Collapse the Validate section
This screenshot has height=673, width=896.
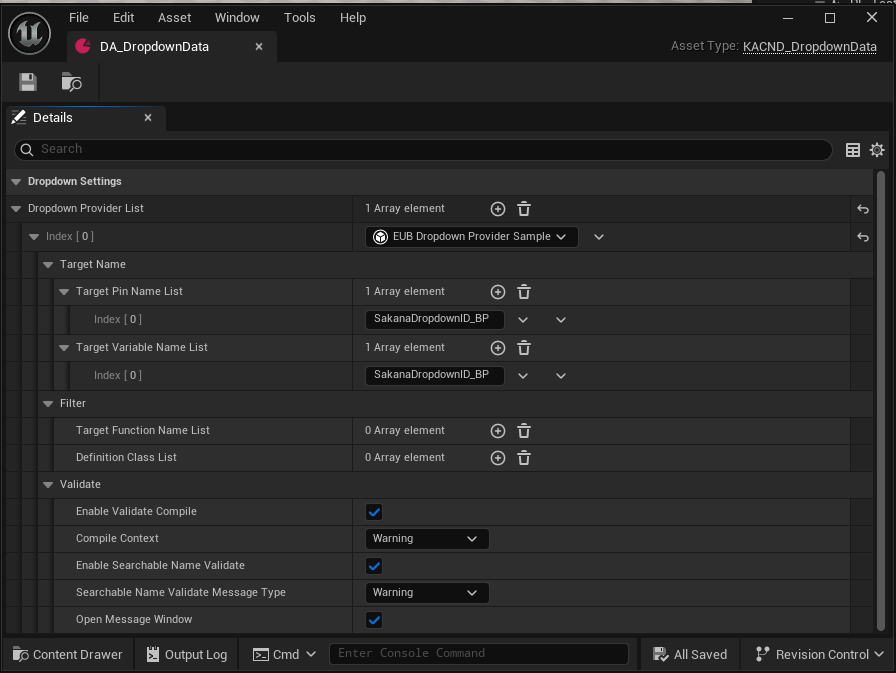point(48,485)
